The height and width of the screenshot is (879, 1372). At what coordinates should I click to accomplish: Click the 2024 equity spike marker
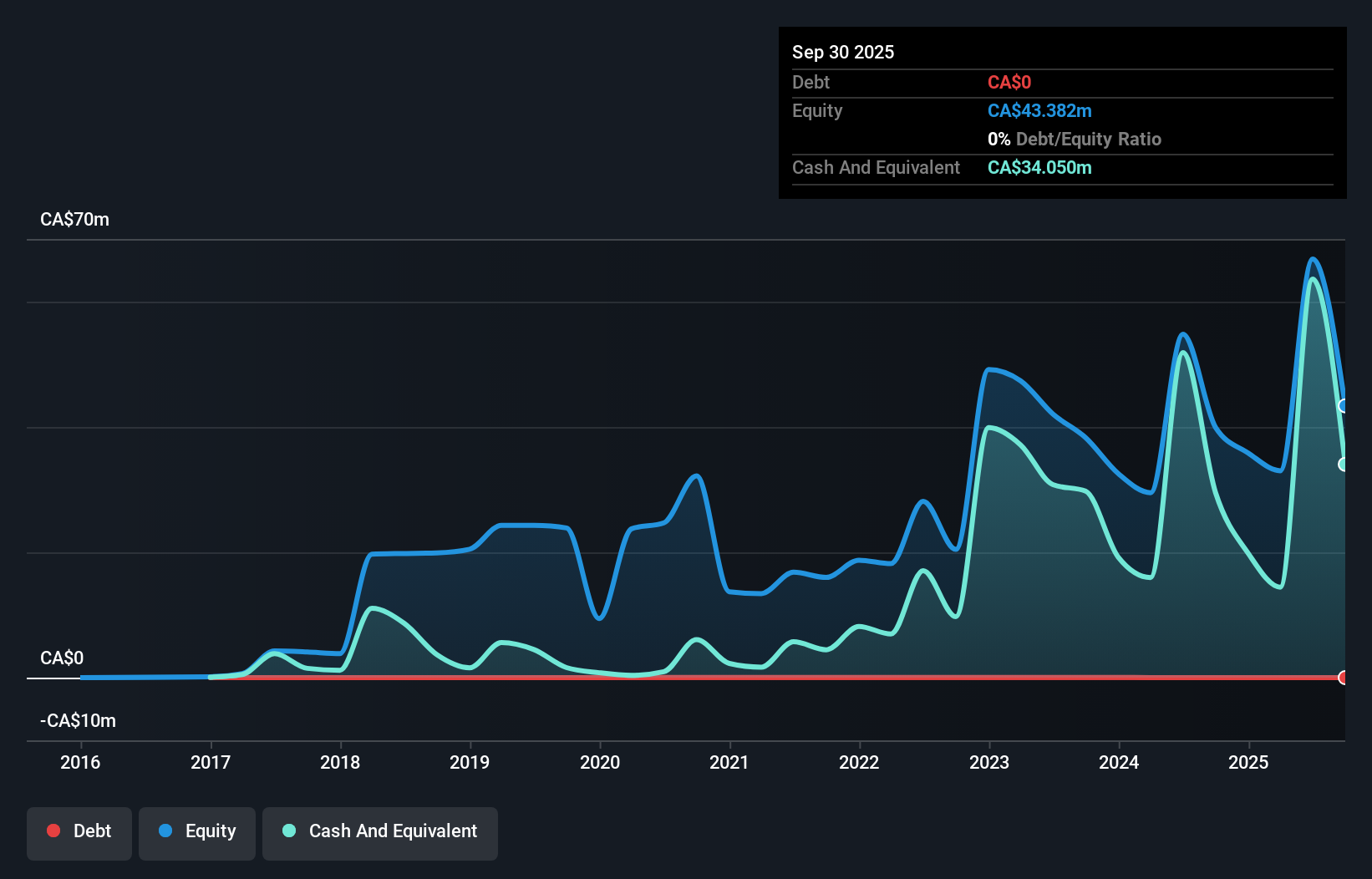1182,334
